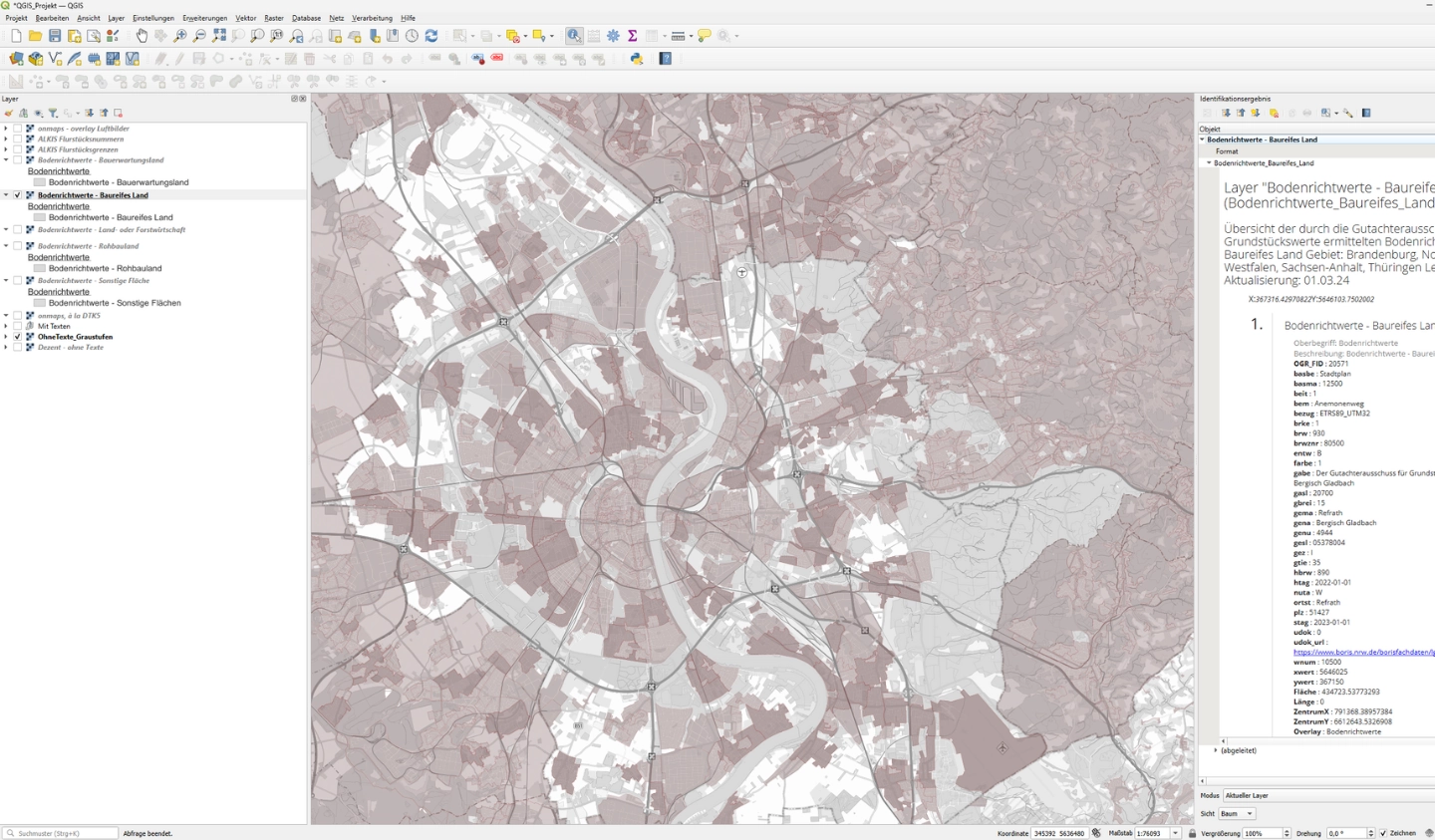The height and width of the screenshot is (840, 1435).
Task: Enable the Mit Texten layer visibility
Action: coord(17,326)
